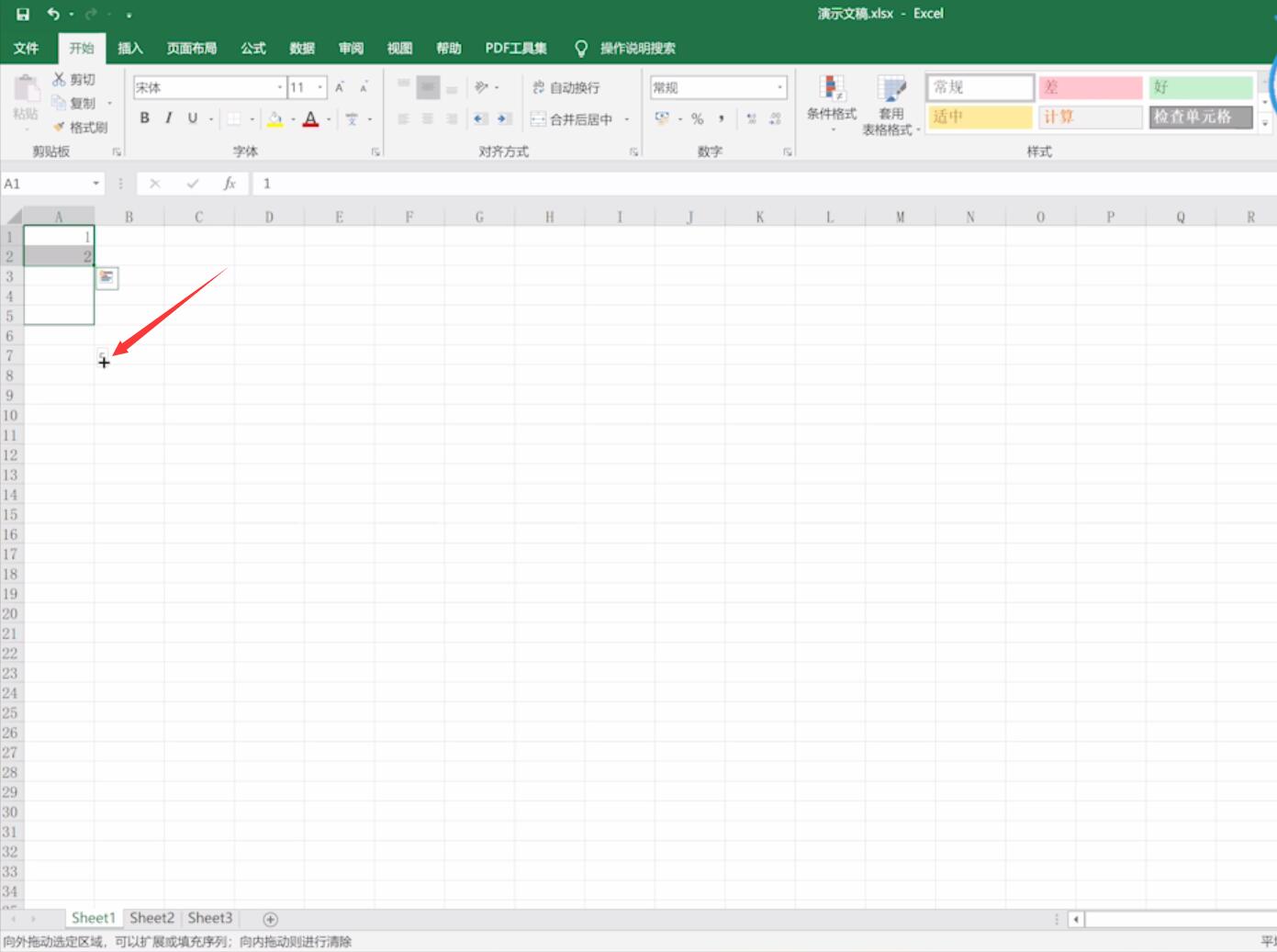Align text left
The height and width of the screenshot is (952, 1277).
coord(403,118)
